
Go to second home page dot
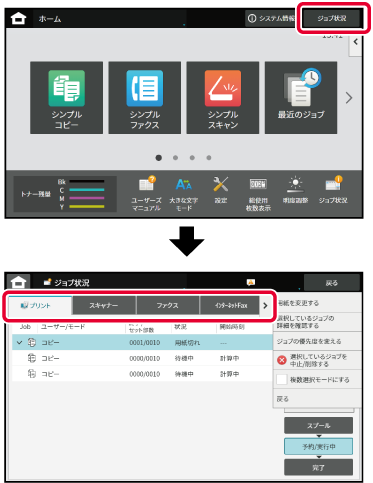pos(175,158)
